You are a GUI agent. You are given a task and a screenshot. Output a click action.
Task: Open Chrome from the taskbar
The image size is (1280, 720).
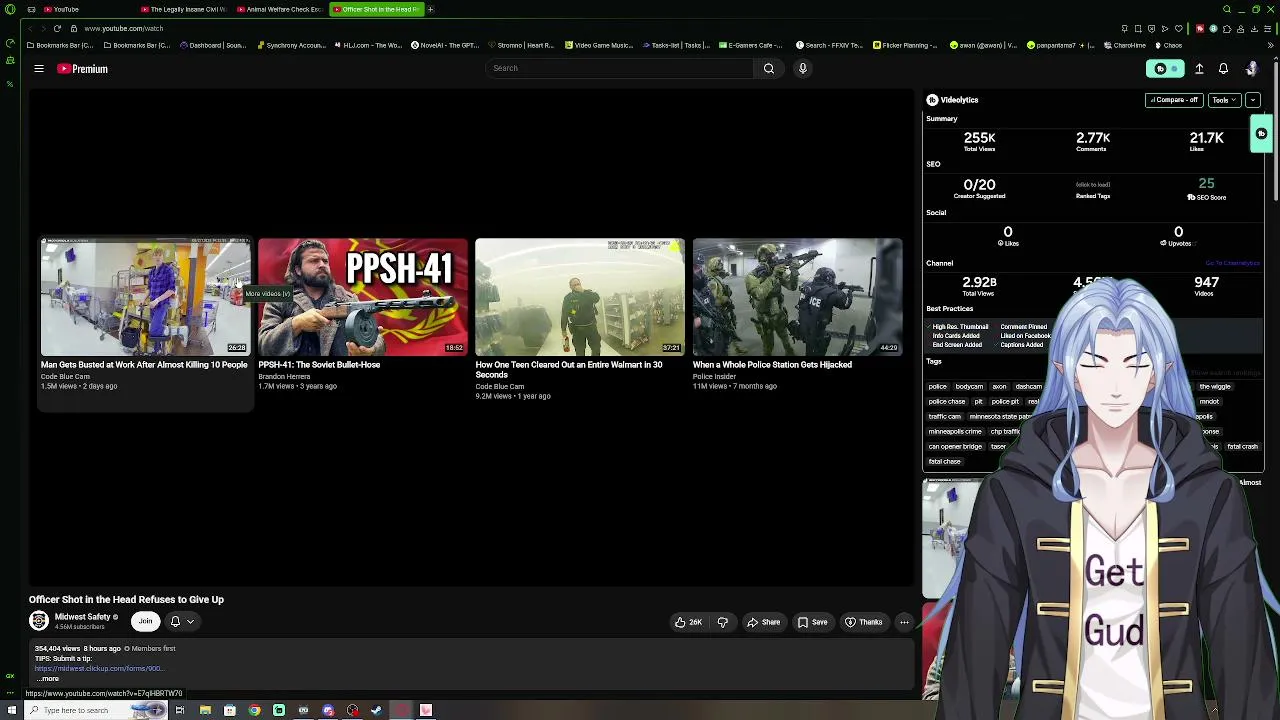(x=254, y=710)
